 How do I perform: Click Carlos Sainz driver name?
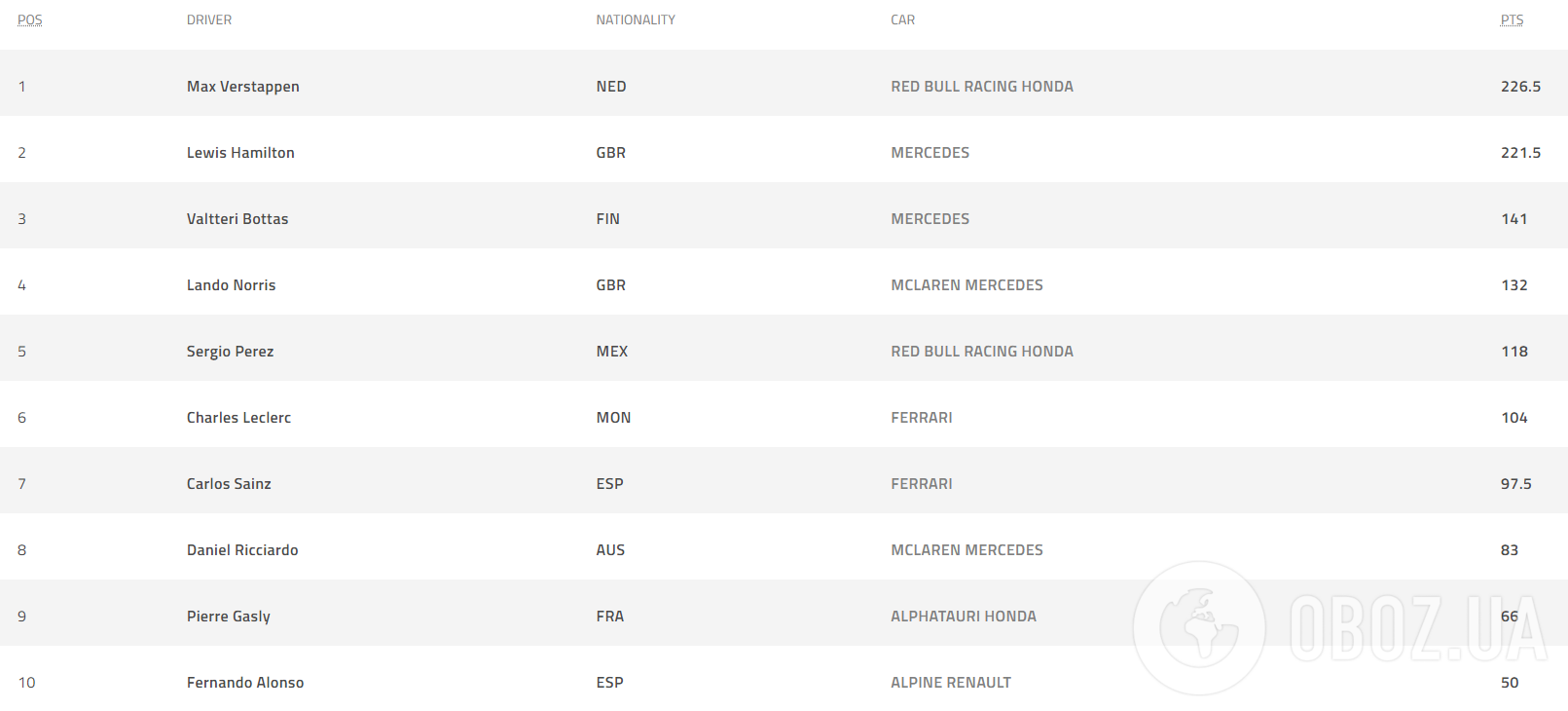pos(230,484)
